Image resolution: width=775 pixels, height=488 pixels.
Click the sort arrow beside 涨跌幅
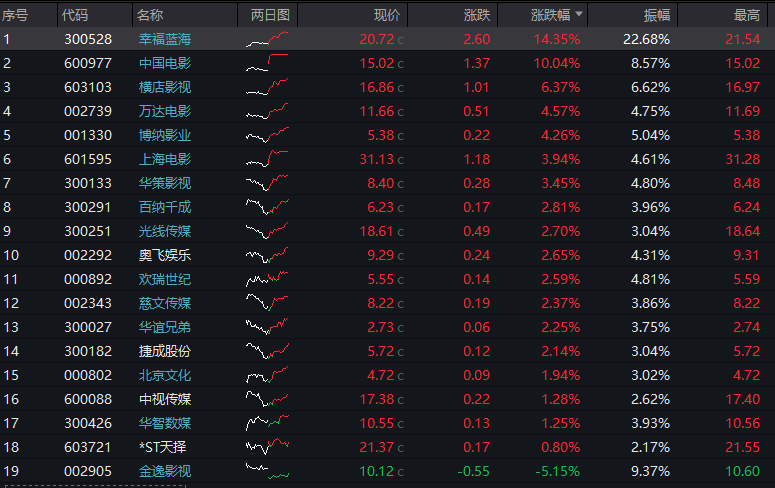point(579,14)
